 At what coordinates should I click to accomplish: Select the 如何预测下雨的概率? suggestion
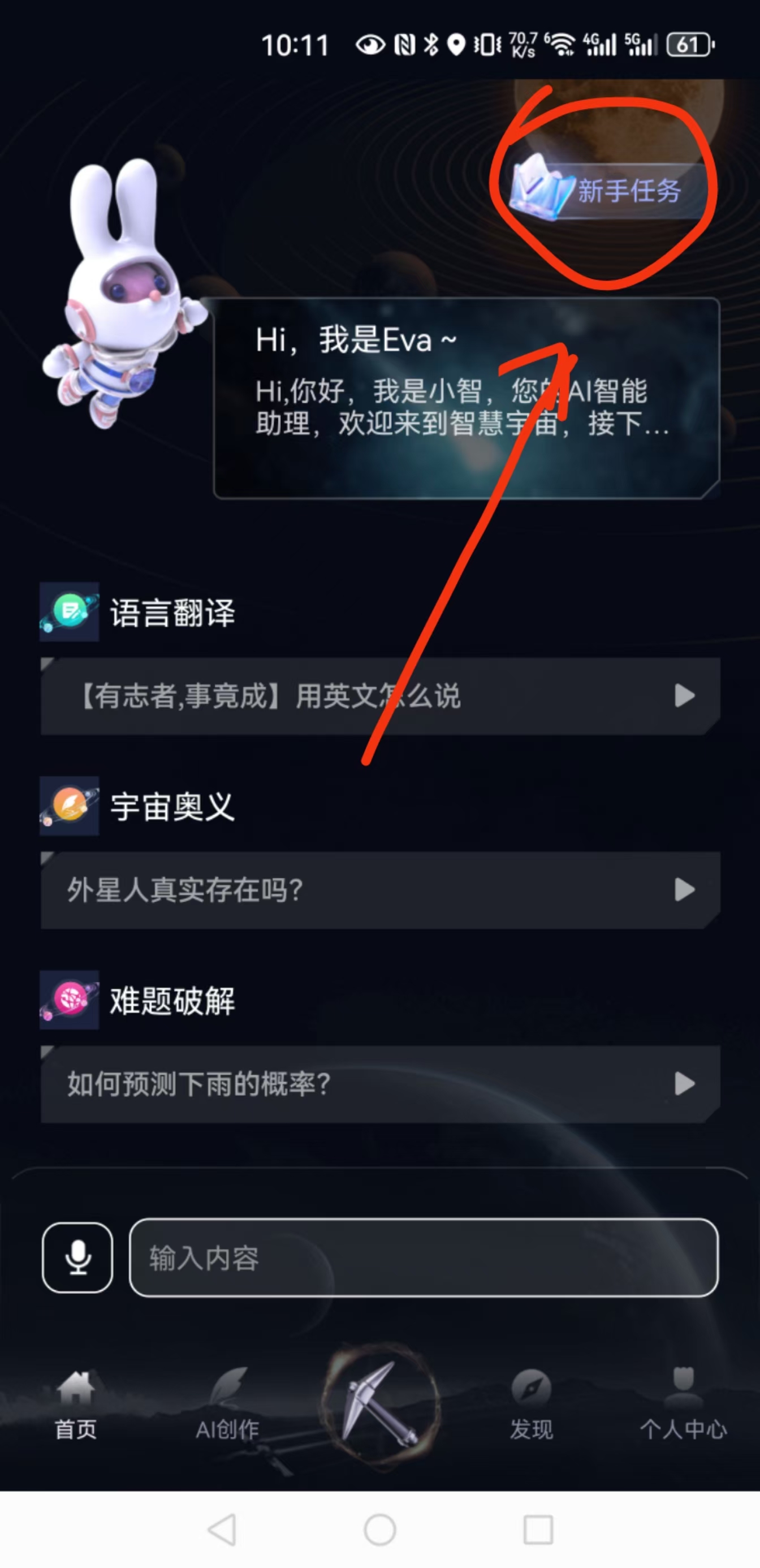pyautogui.click(x=381, y=1084)
